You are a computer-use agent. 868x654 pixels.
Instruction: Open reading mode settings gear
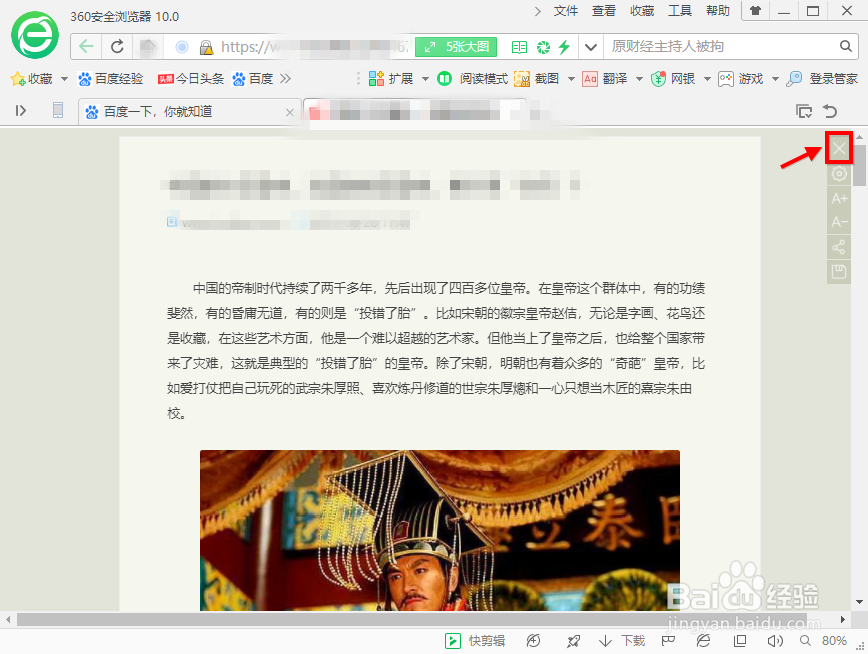tap(839, 174)
